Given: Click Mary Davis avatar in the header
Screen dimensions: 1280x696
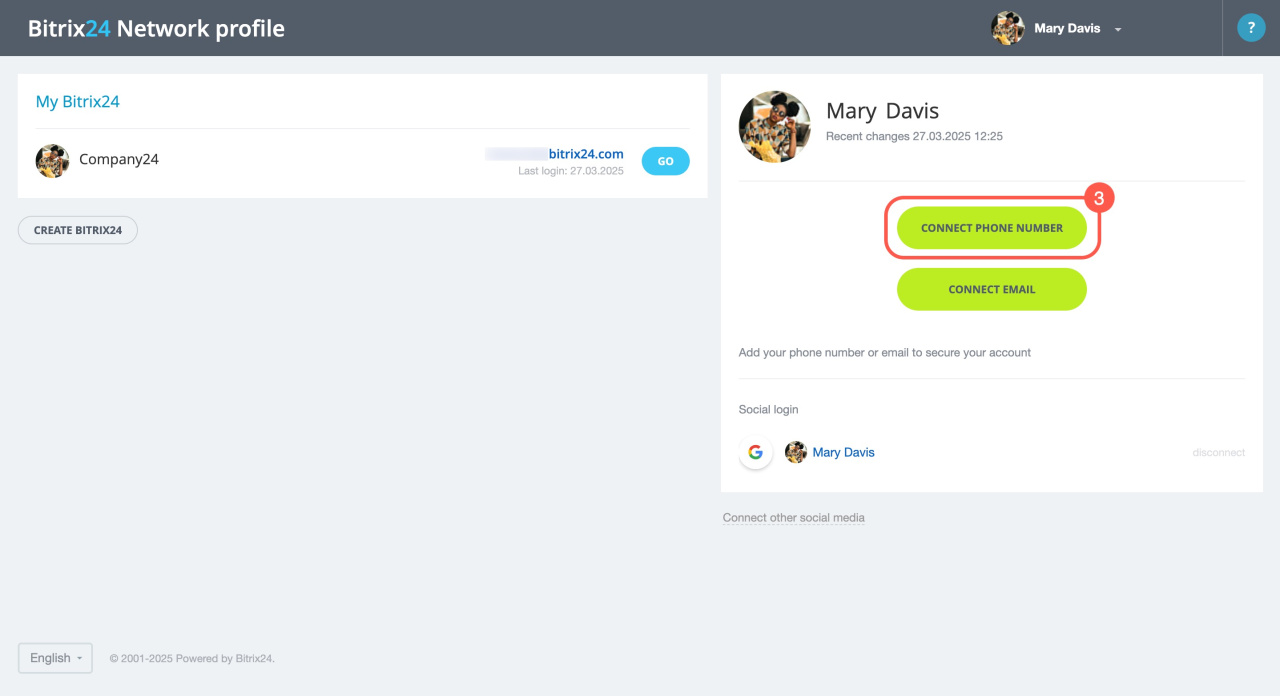Looking at the screenshot, I should pyautogui.click(x=1008, y=28).
